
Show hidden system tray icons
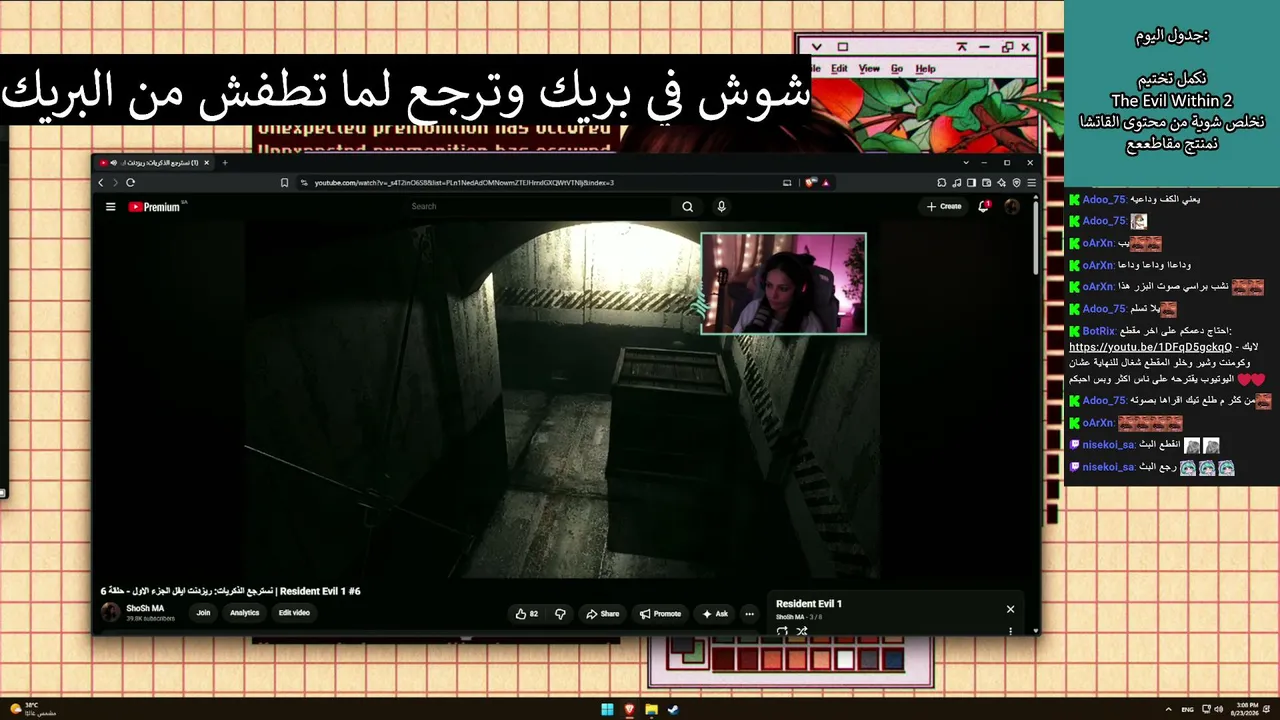[x=1171, y=709]
